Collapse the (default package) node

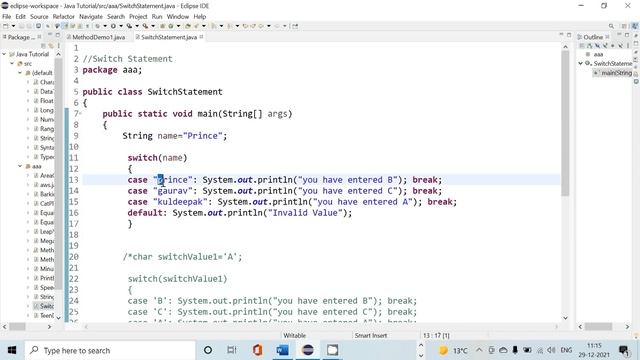pos(20,73)
